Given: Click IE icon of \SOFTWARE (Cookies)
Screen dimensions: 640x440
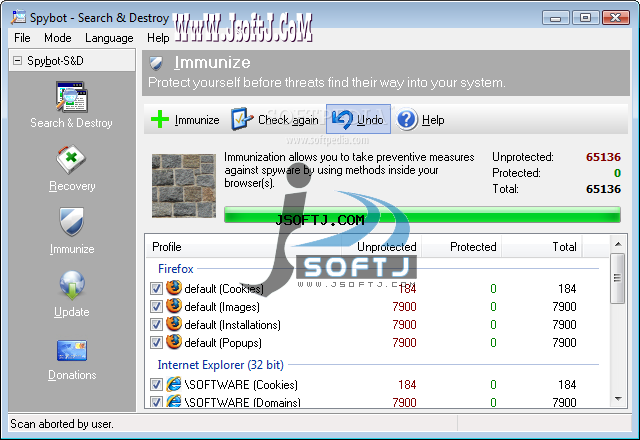Looking at the screenshot, I should (x=174, y=384).
